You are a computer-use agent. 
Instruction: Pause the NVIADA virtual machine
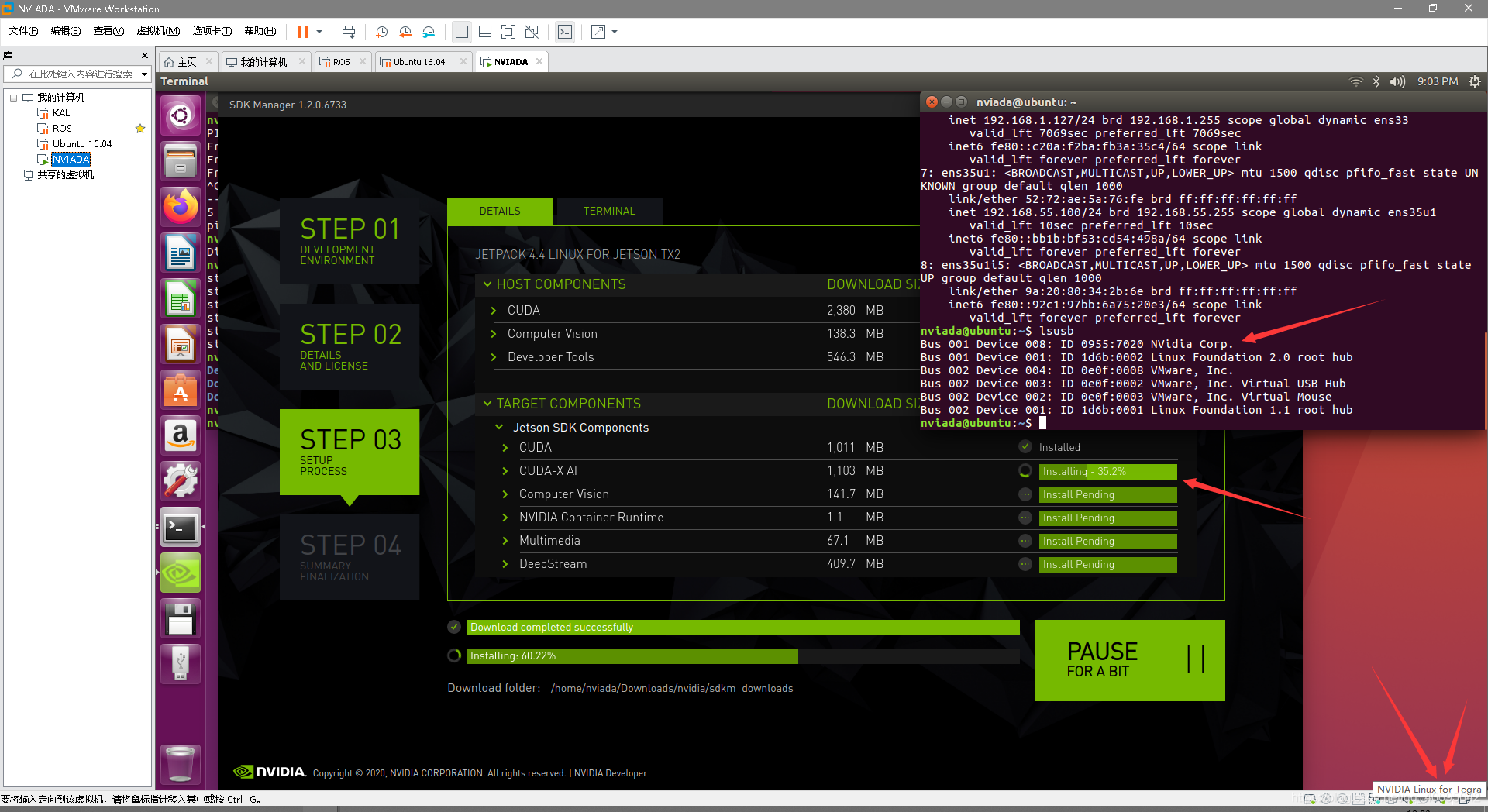(x=302, y=32)
